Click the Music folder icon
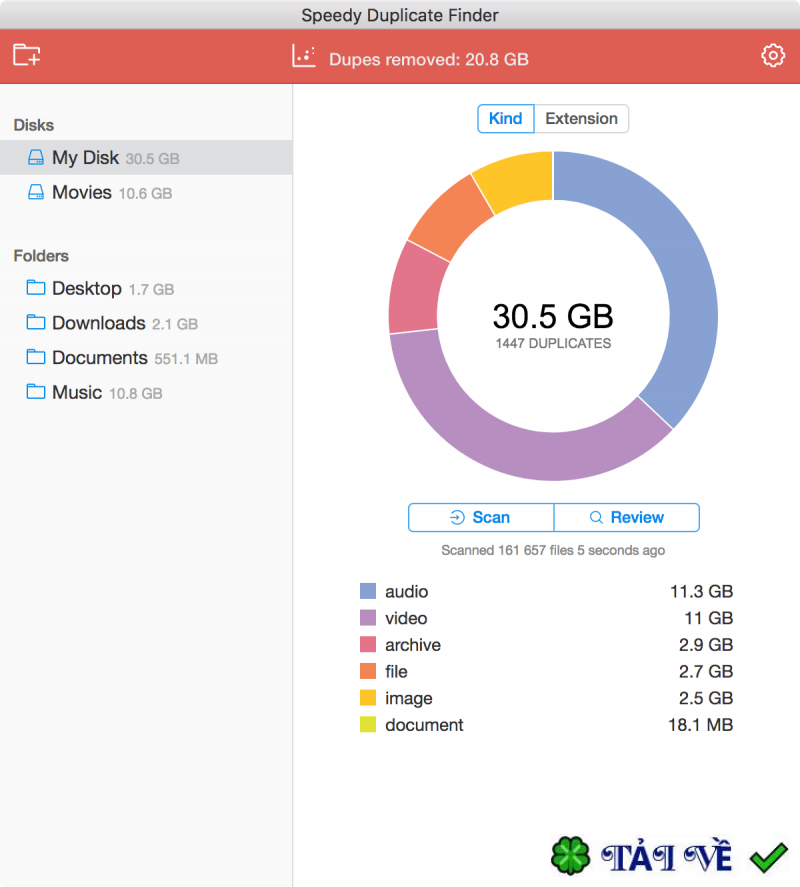Screen dimensions: 800x887 (34, 392)
